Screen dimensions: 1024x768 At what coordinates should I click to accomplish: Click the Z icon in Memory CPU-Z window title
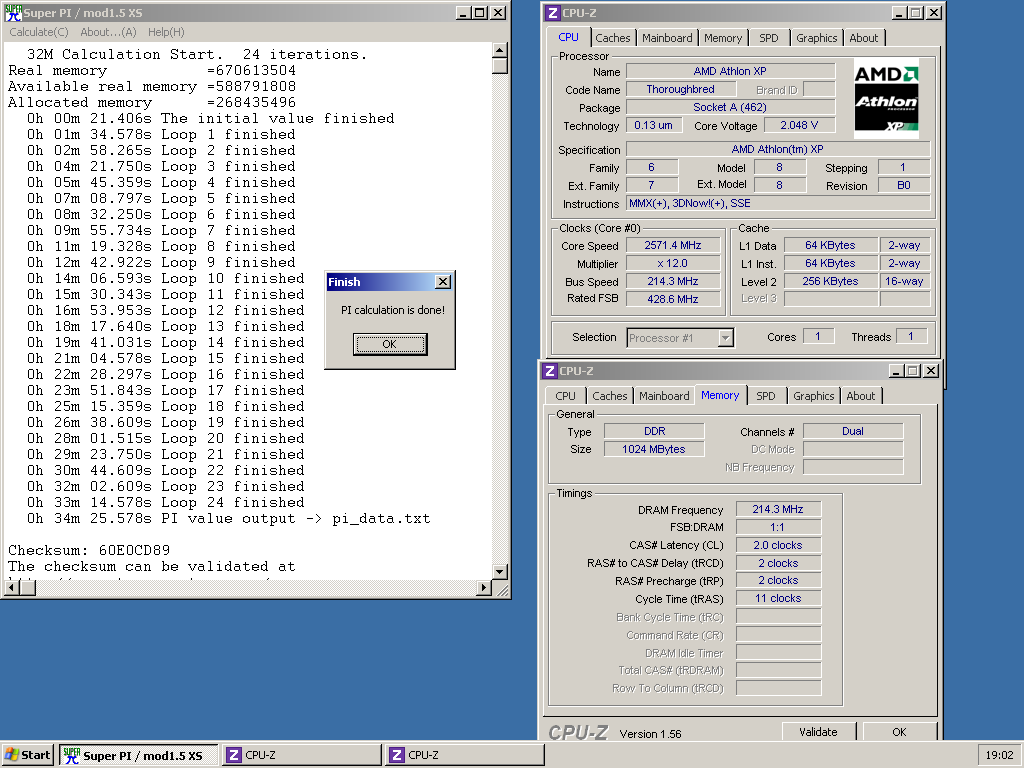click(550, 371)
